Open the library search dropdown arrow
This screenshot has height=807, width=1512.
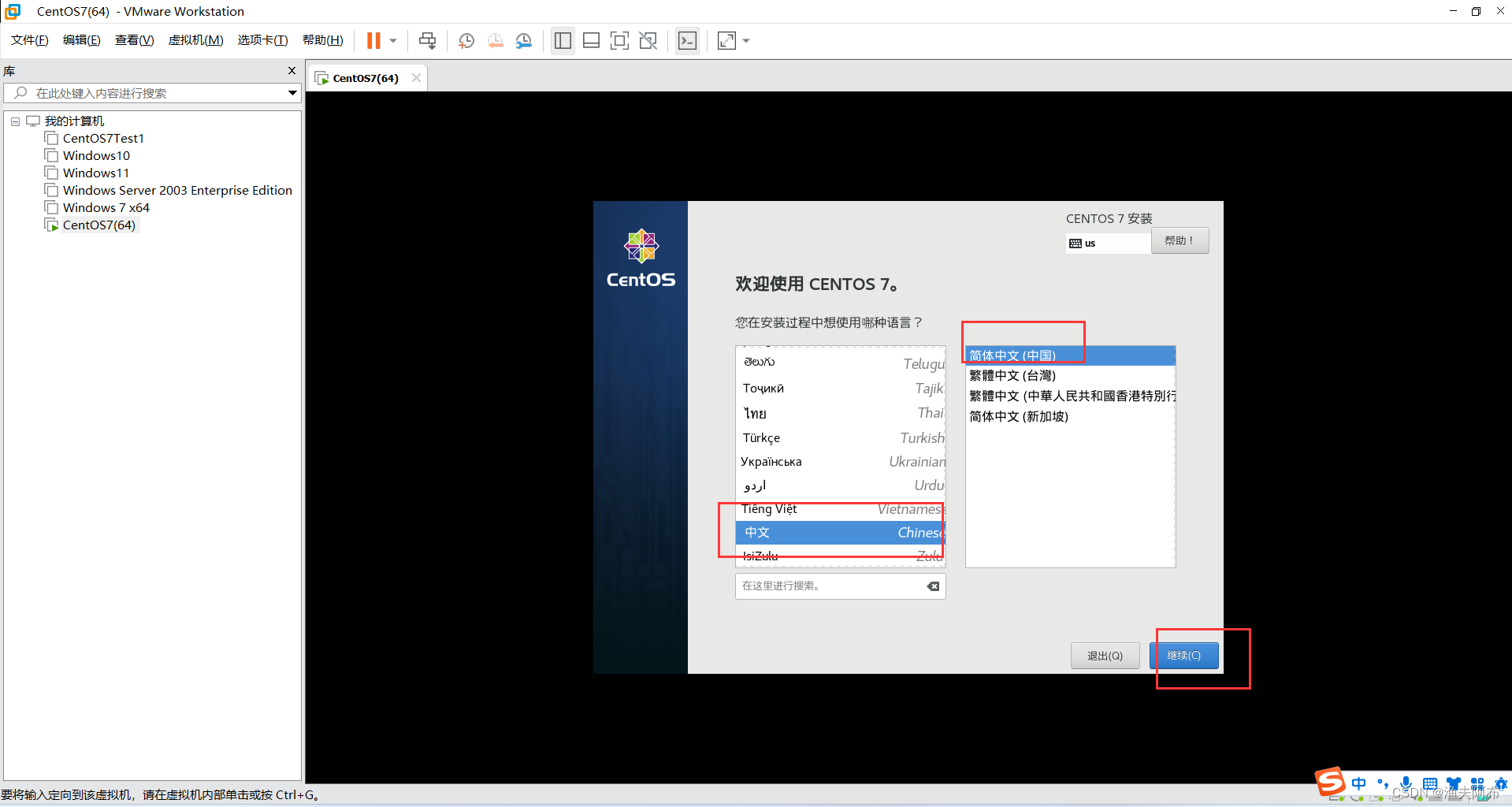click(x=292, y=93)
